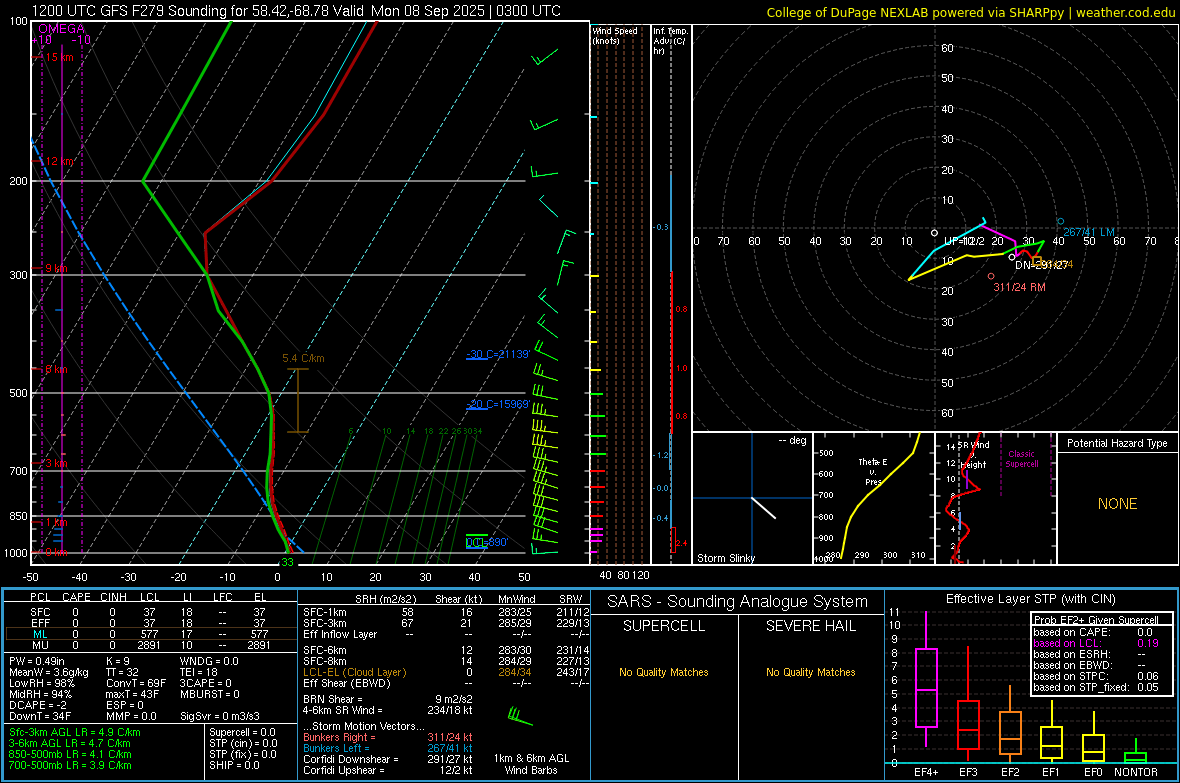Click the SUPERCELL analogue column heading

pos(664,626)
